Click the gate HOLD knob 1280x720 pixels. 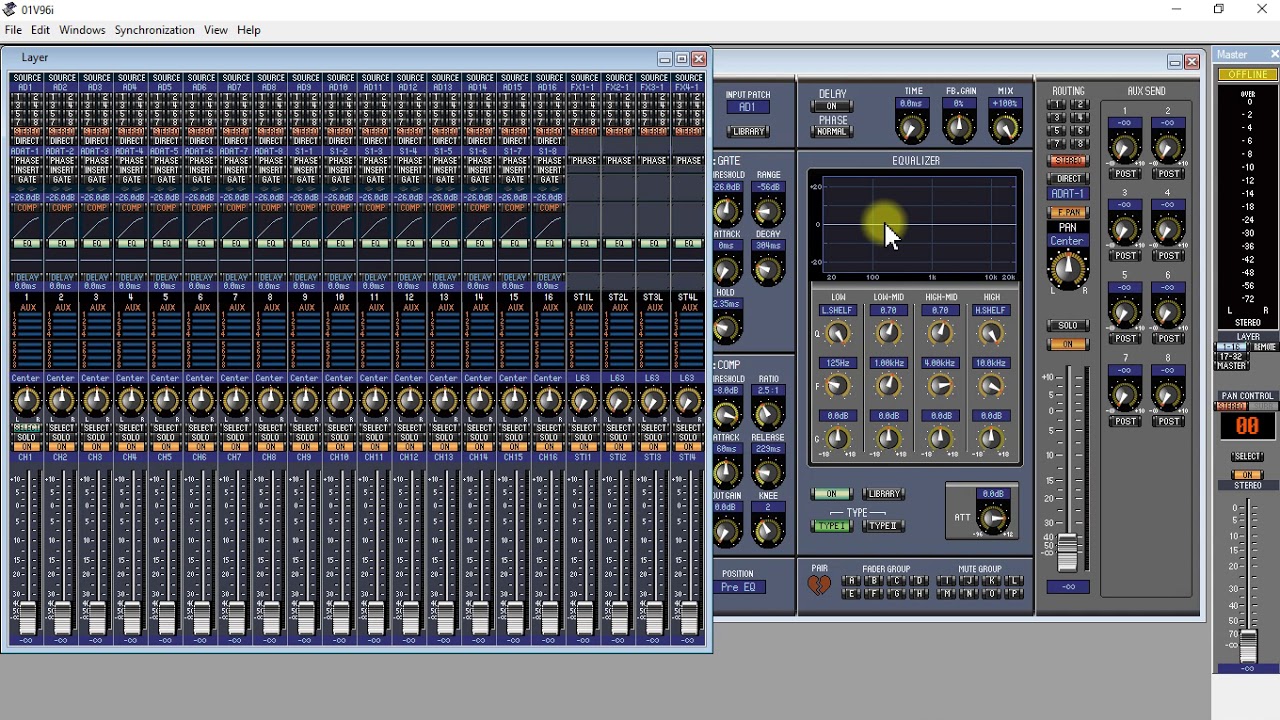pos(728,328)
